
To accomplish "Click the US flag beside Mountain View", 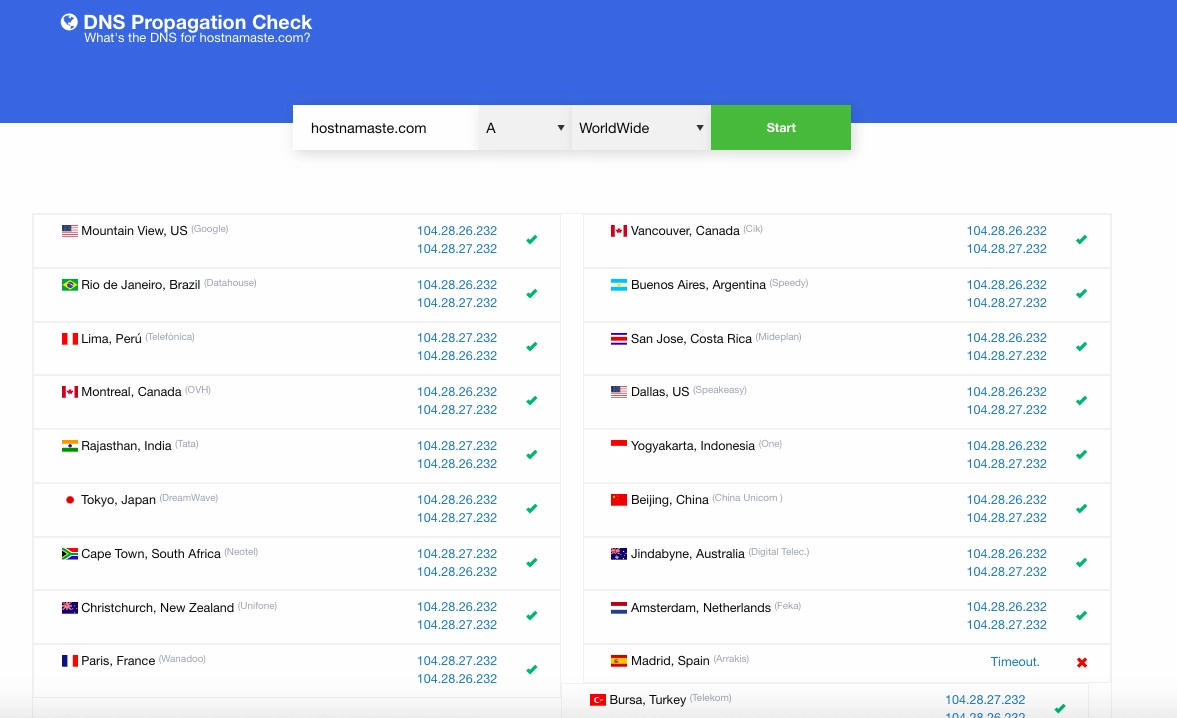I will point(70,231).
